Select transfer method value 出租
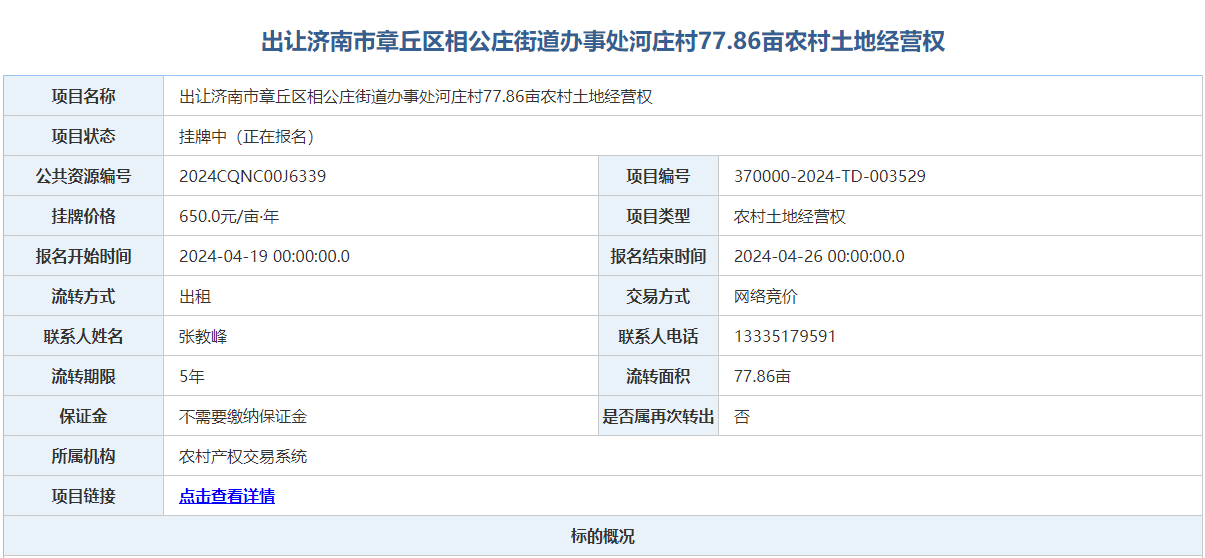Viewport: 1205px width, 558px height. [x=195, y=297]
